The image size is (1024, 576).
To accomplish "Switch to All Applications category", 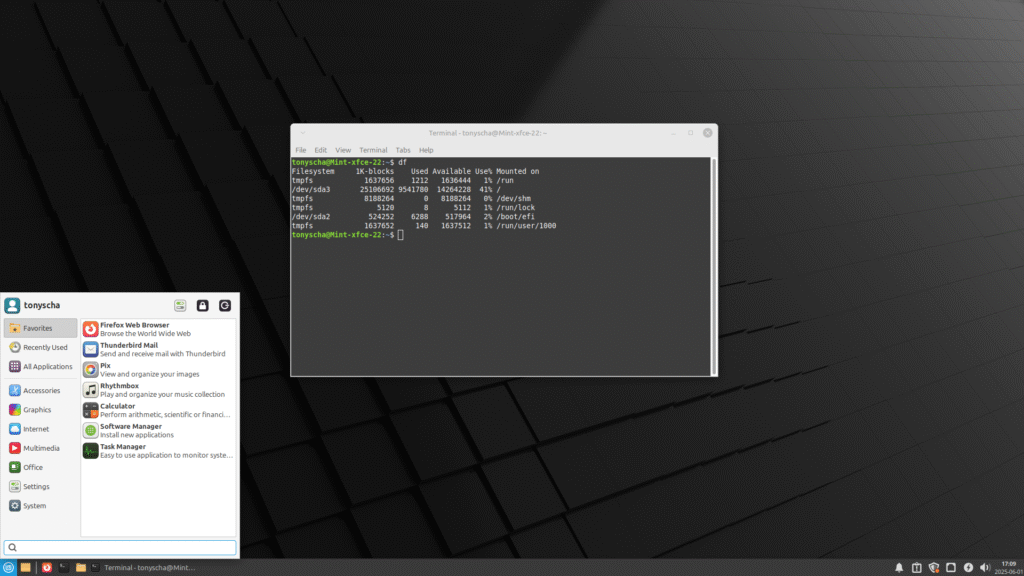I will tap(40, 367).
